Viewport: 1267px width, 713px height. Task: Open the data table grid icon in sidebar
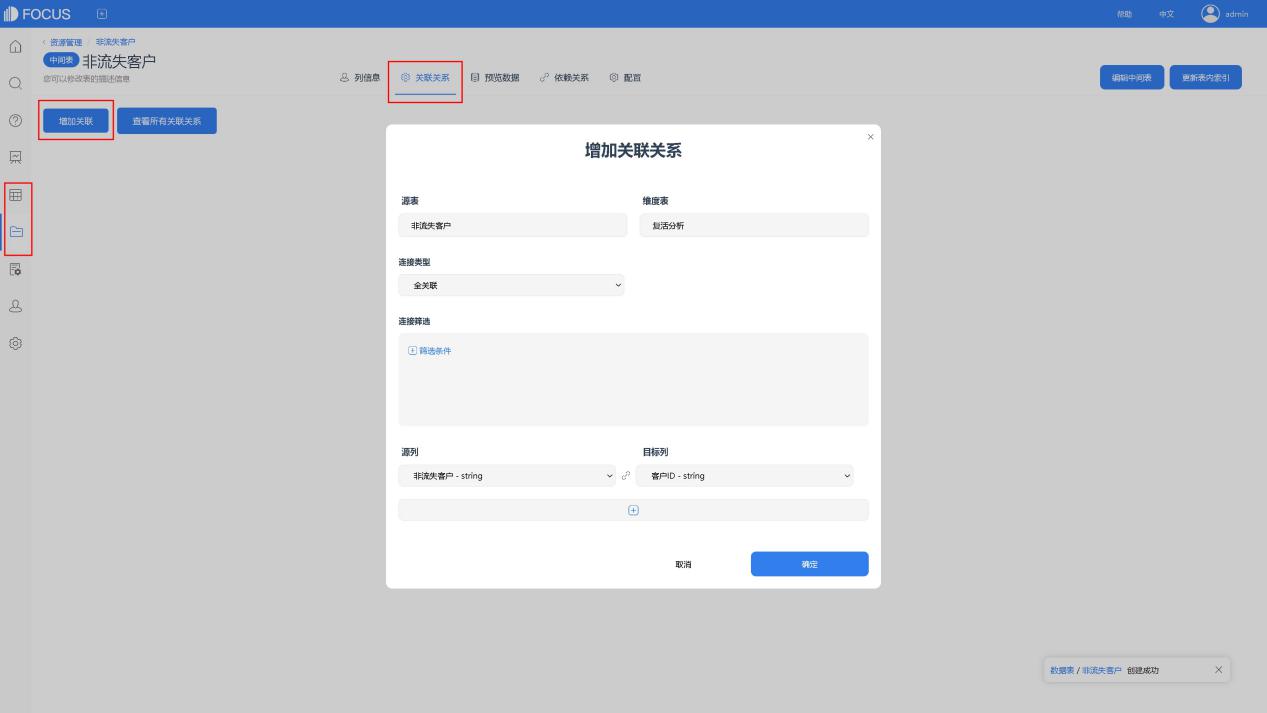(15, 195)
